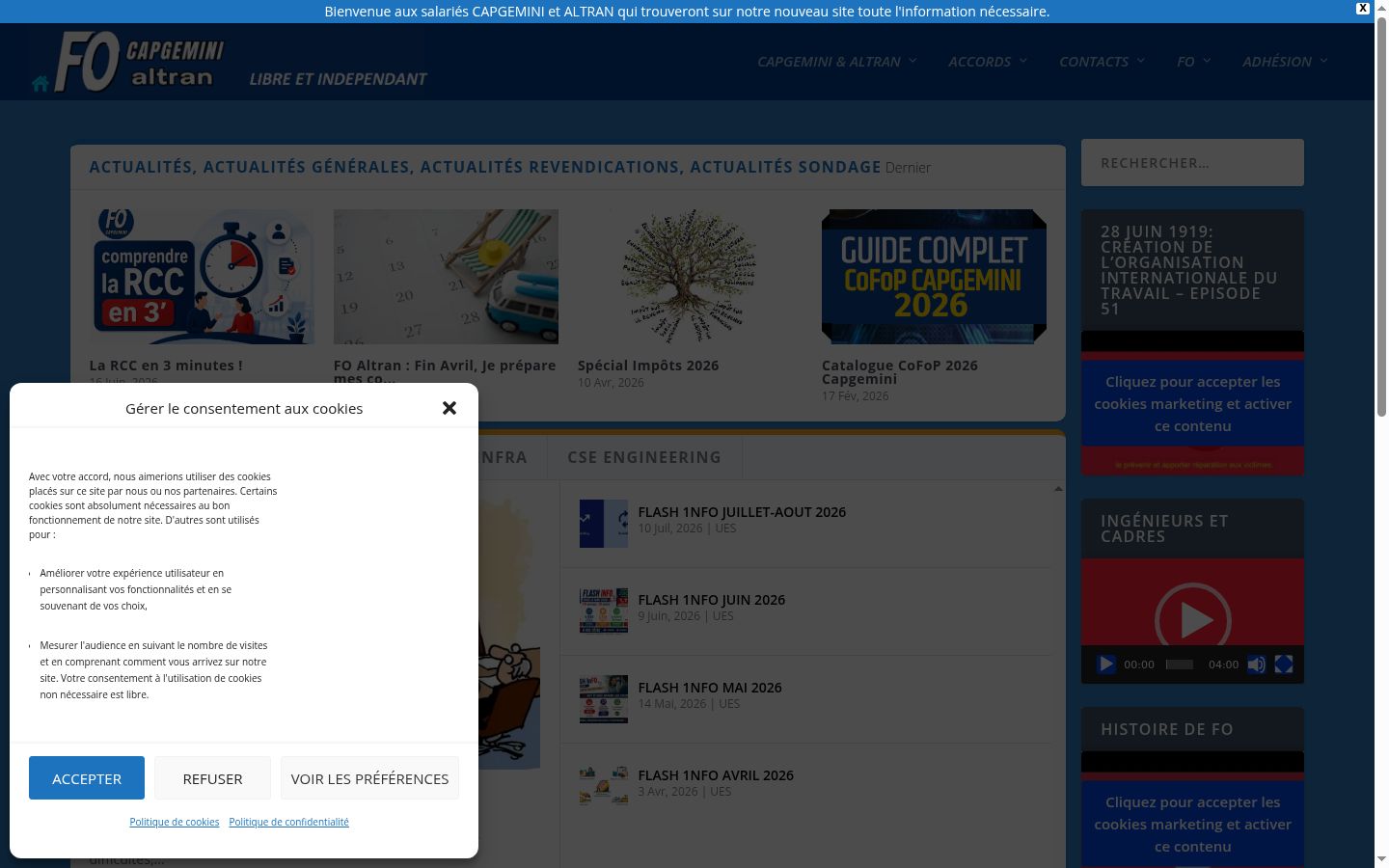Seek on the video progress bar
The image size is (1389, 868).
tap(1179, 665)
